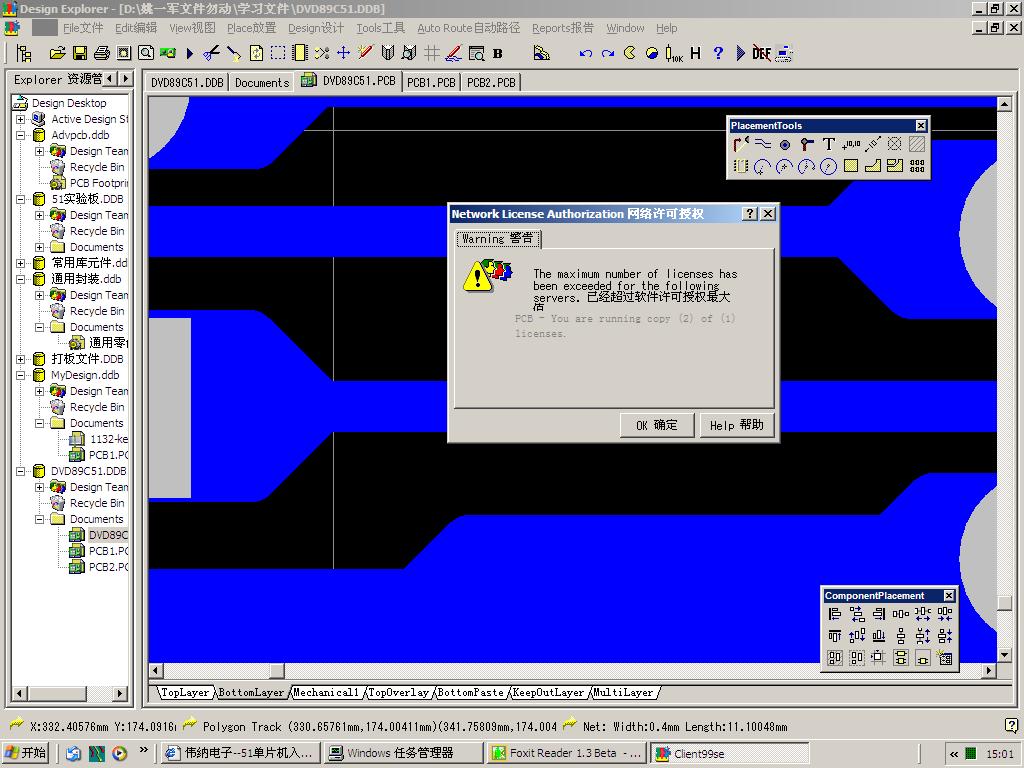Click the undo arrow icon
Screen dimensions: 1024x768
(x=585, y=54)
